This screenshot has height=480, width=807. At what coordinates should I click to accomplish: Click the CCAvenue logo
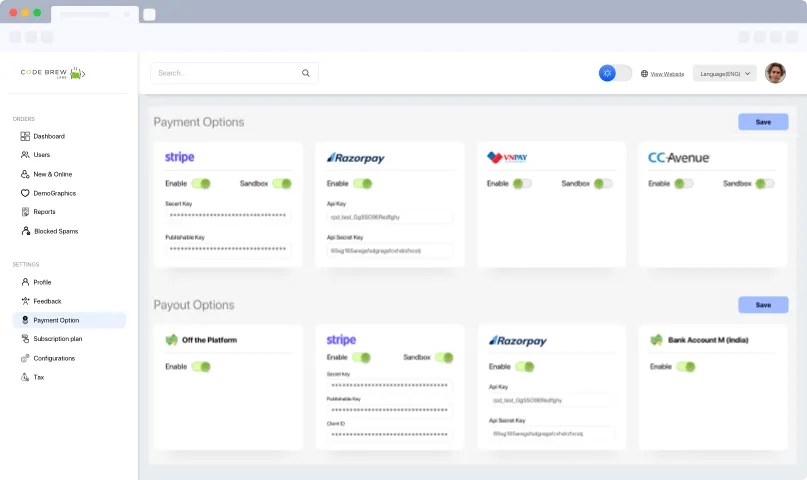click(678, 158)
